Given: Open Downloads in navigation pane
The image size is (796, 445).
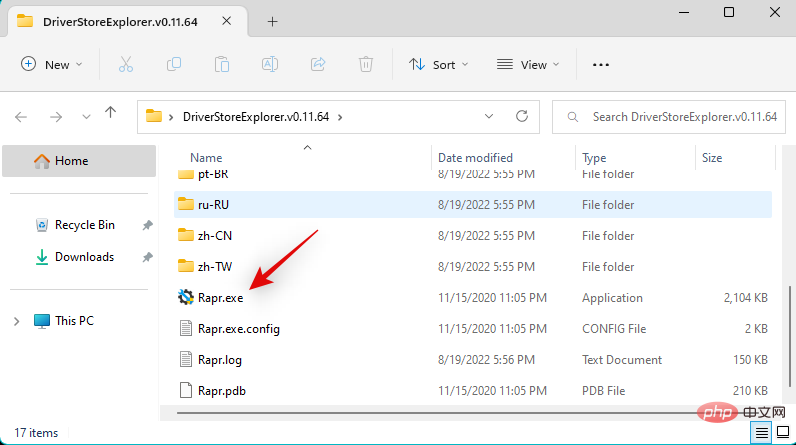Looking at the screenshot, I should [x=84, y=257].
